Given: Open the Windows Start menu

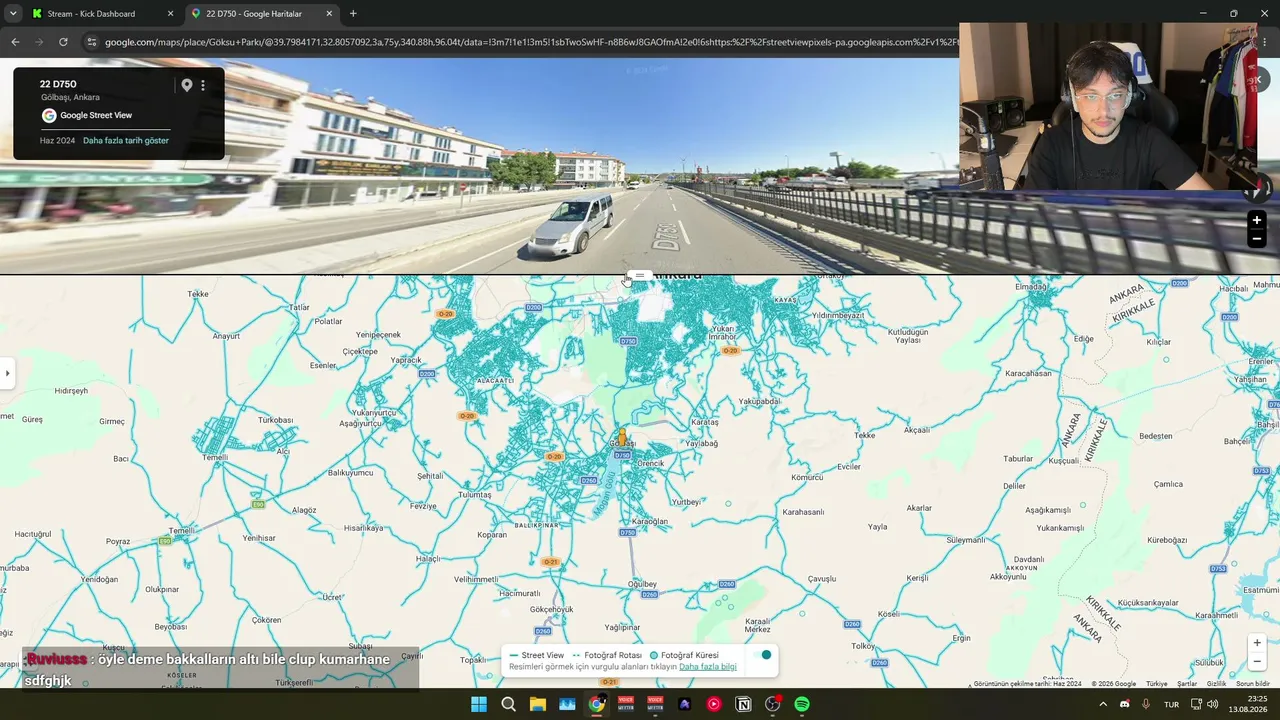Looking at the screenshot, I should coord(479,704).
